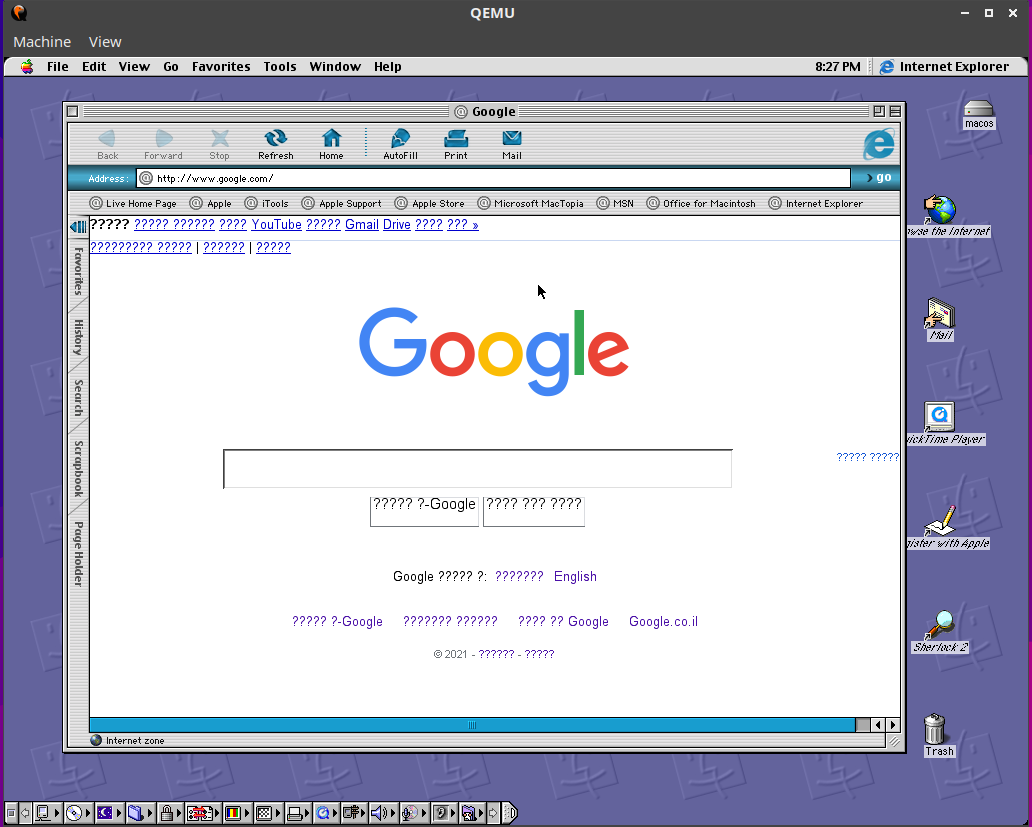This screenshot has width=1032, height=827.
Task: Switch to the Page Holder side tab
Action: 78,554
